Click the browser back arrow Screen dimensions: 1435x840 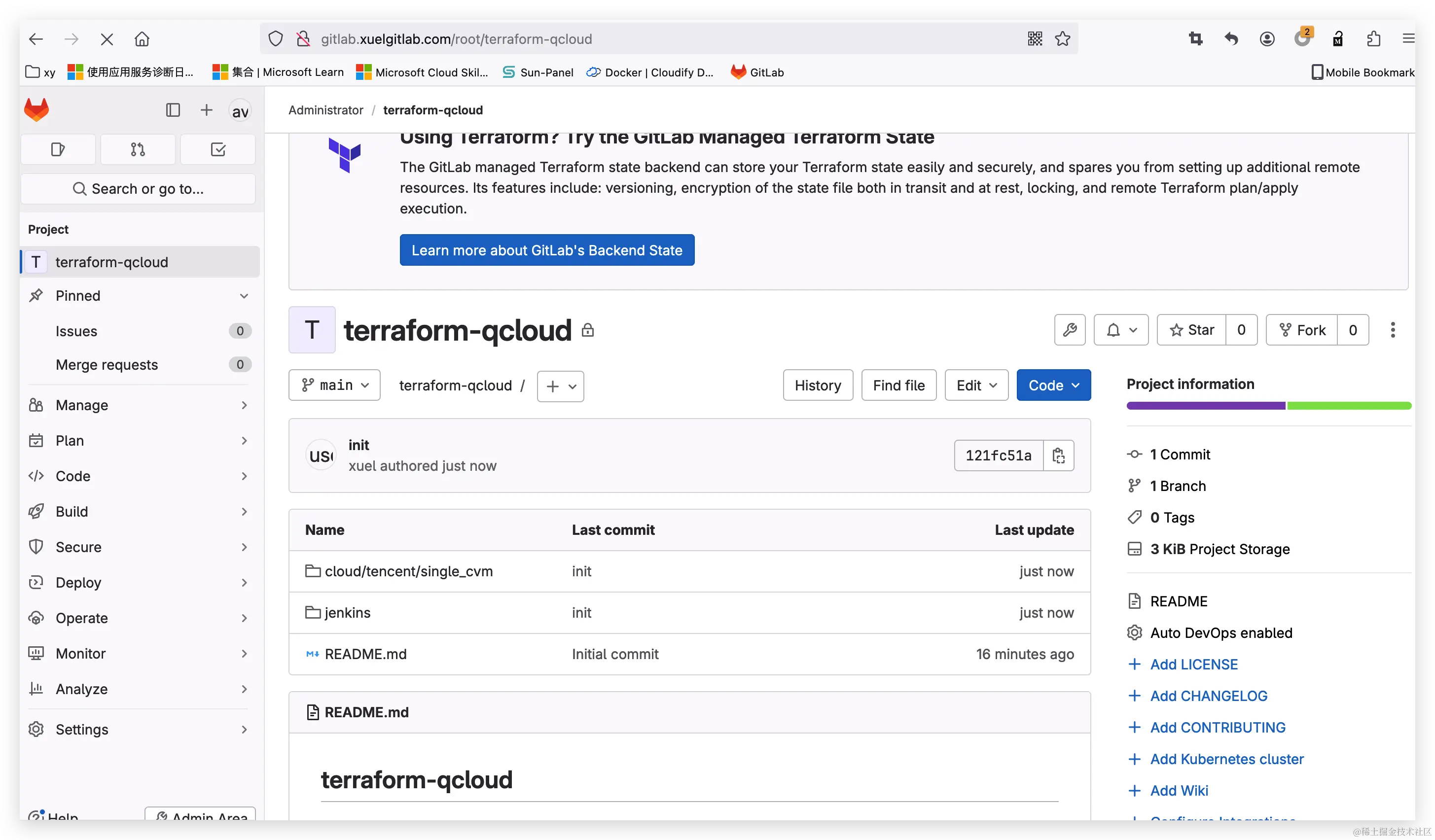click(x=36, y=39)
